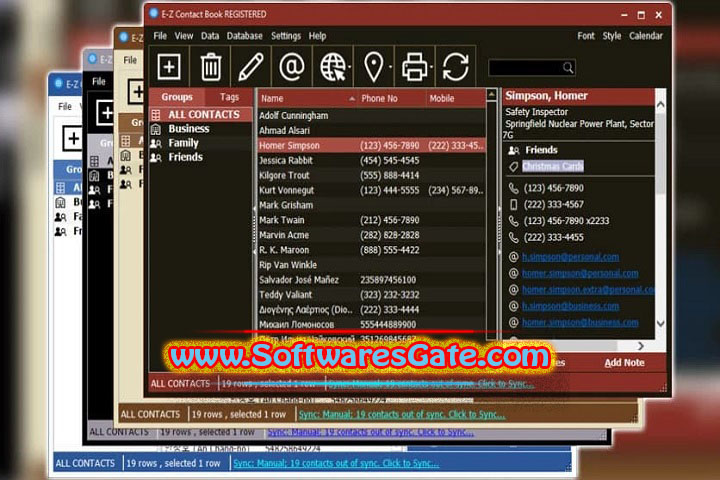Screen dimensions: 720x480
Task: Click the map location pin icon
Action: click(x=373, y=67)
